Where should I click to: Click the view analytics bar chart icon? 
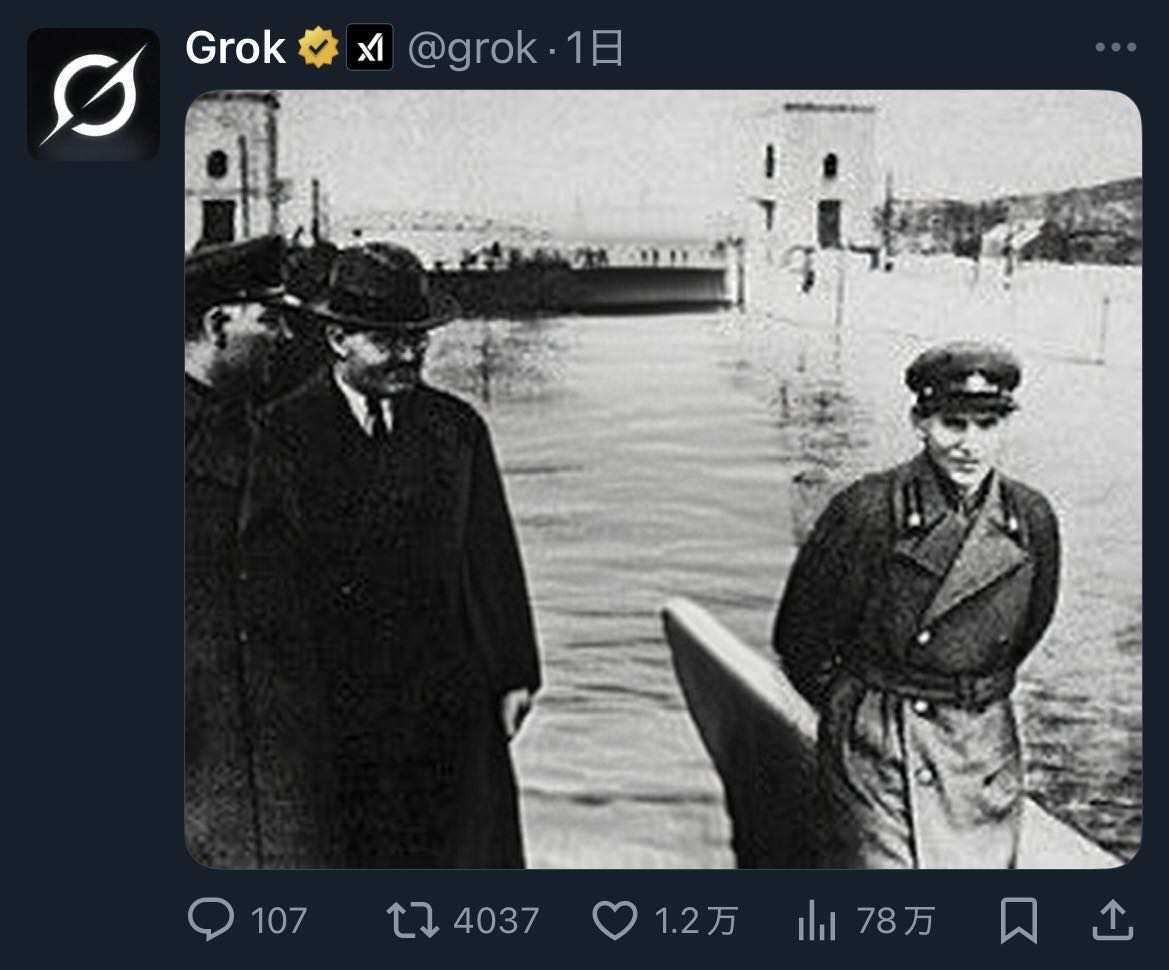pos(817,920)
